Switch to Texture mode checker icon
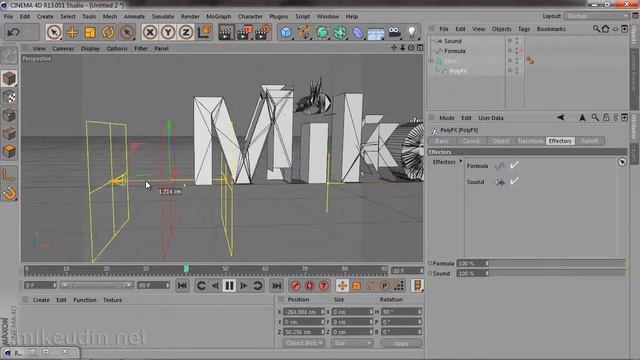The width and height of the screenshot is (640, 360). pos(9,97)
